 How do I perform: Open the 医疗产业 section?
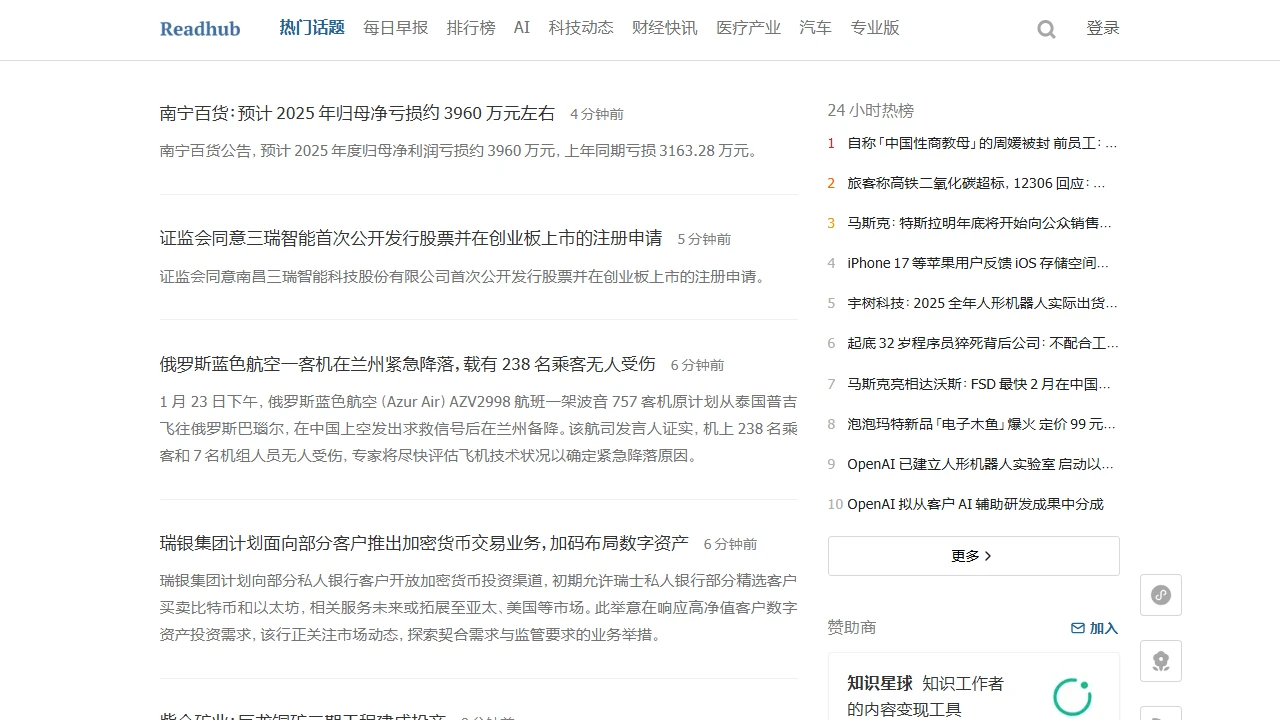click(x=748, y=28)
